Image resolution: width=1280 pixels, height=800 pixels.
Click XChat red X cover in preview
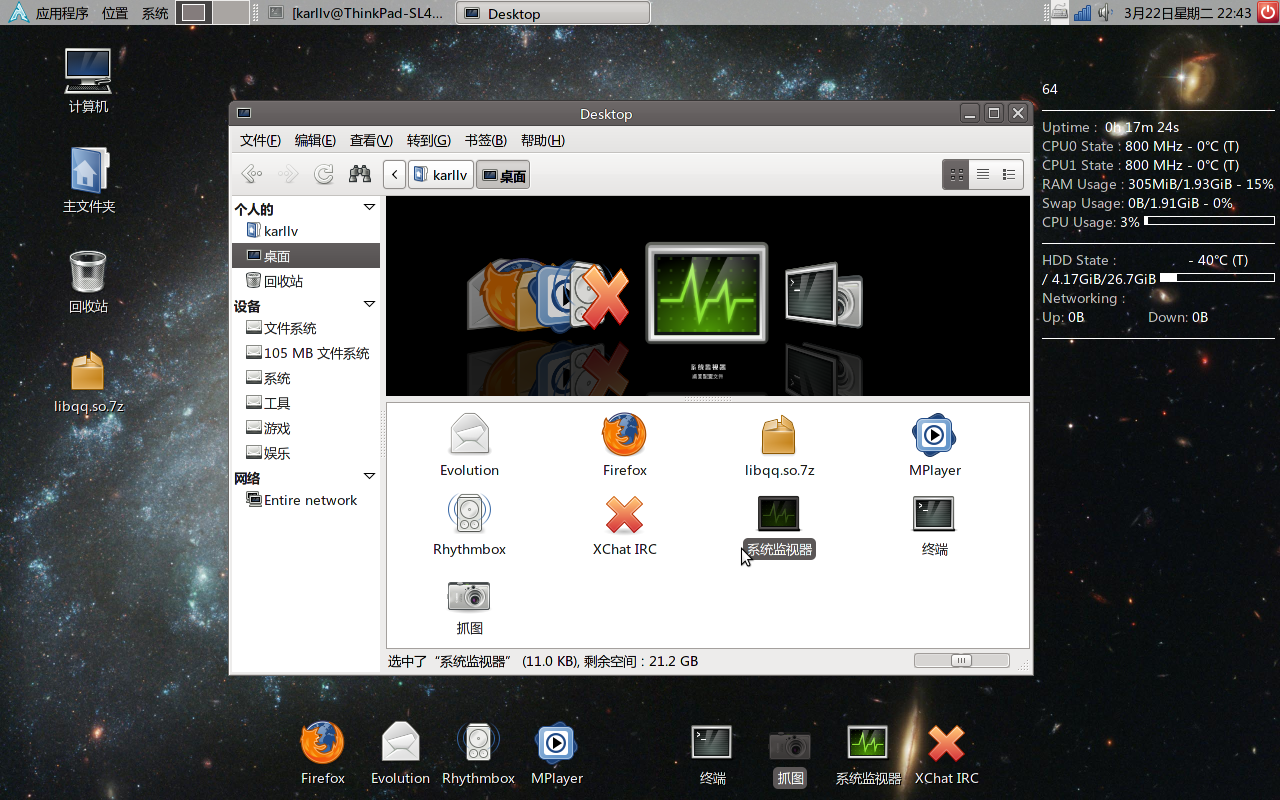606,297
